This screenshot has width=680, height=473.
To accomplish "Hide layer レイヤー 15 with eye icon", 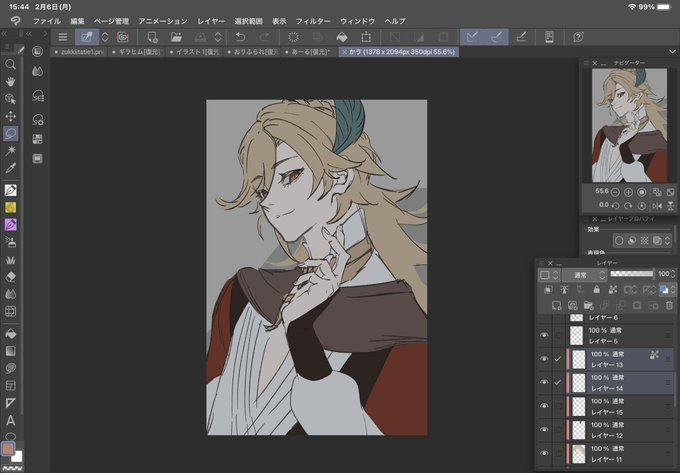I will tap(544, 406).
